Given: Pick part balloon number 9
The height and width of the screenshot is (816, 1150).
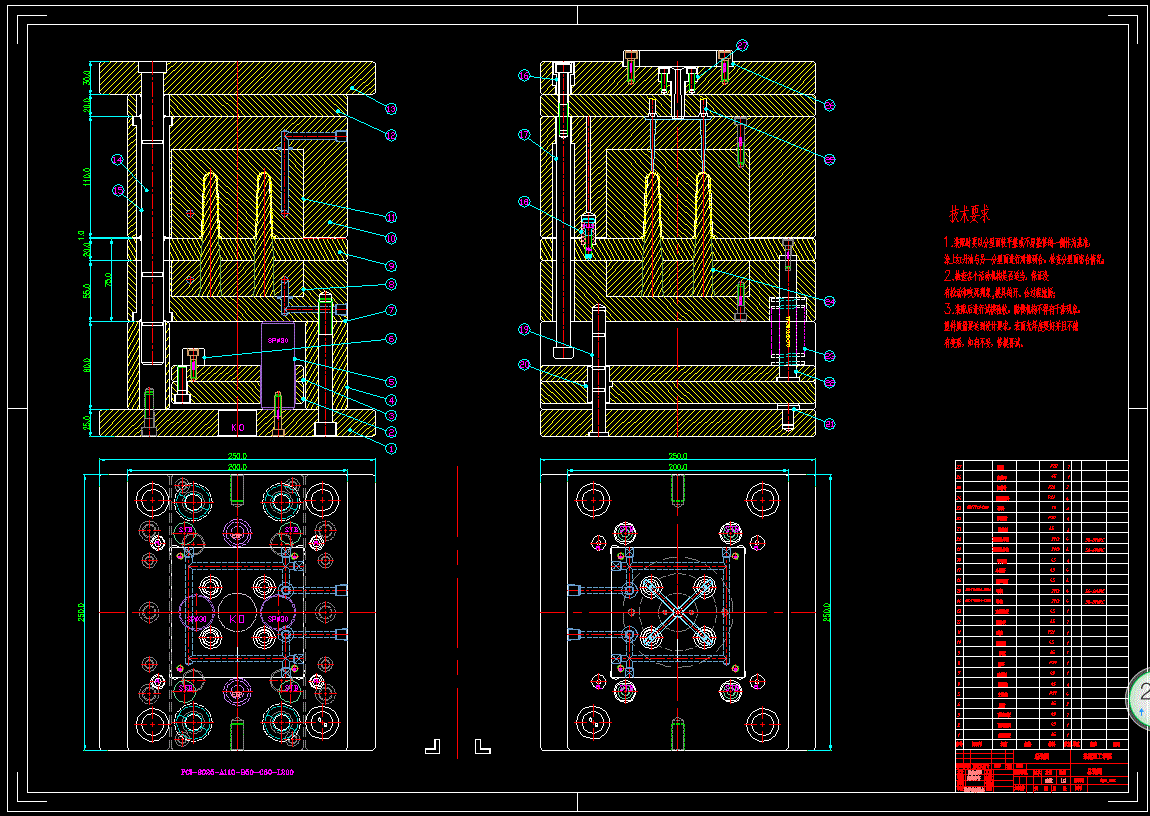Looking at the screenshot, I should point(391,265).
